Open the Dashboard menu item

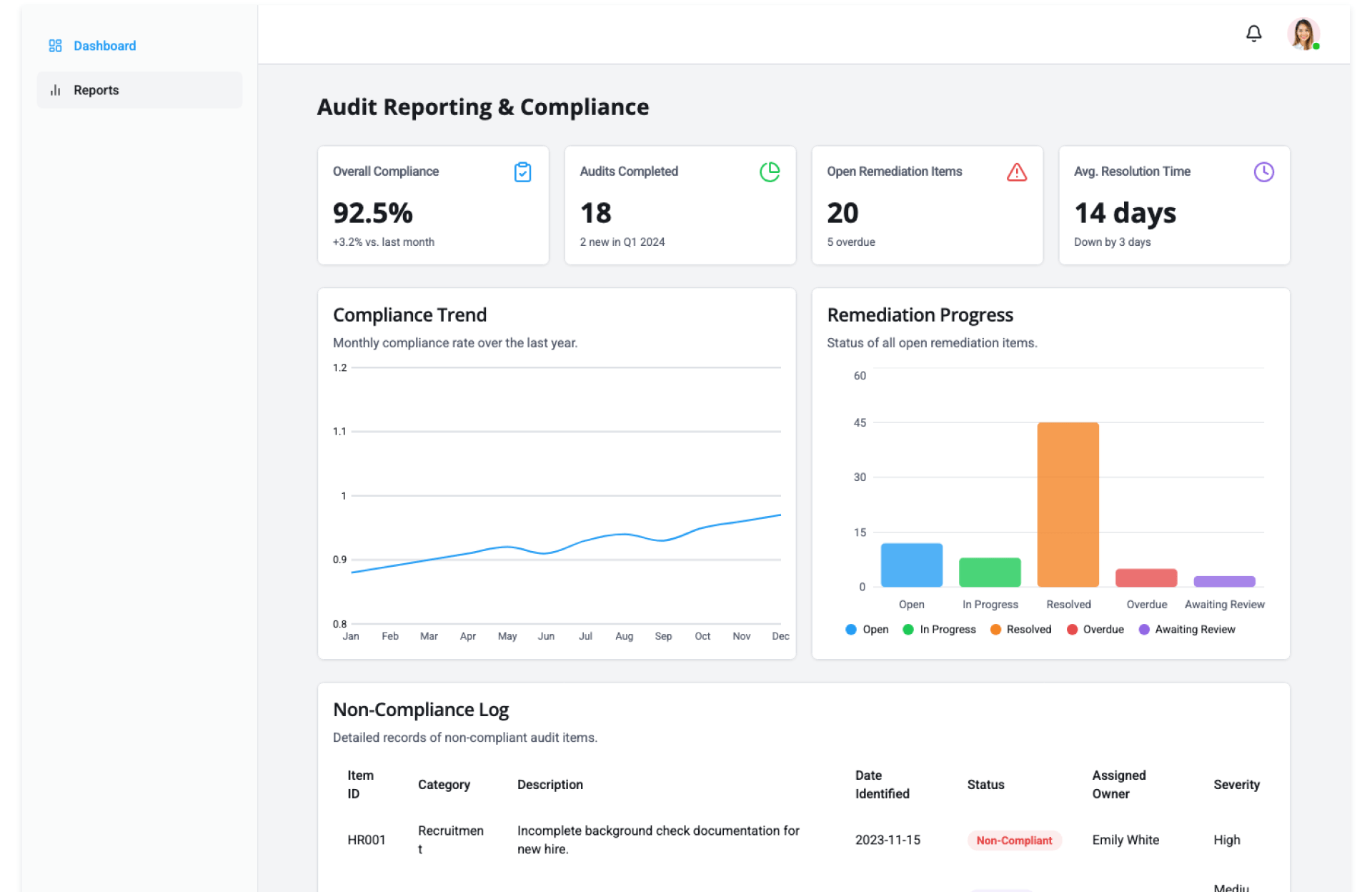104,46
